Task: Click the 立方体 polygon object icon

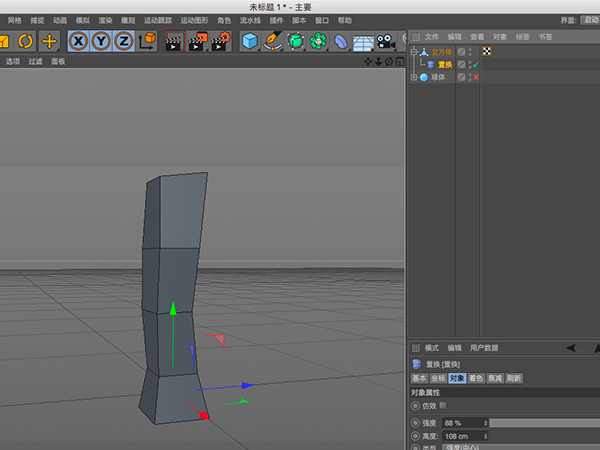Action: click(x=424, y=52)
